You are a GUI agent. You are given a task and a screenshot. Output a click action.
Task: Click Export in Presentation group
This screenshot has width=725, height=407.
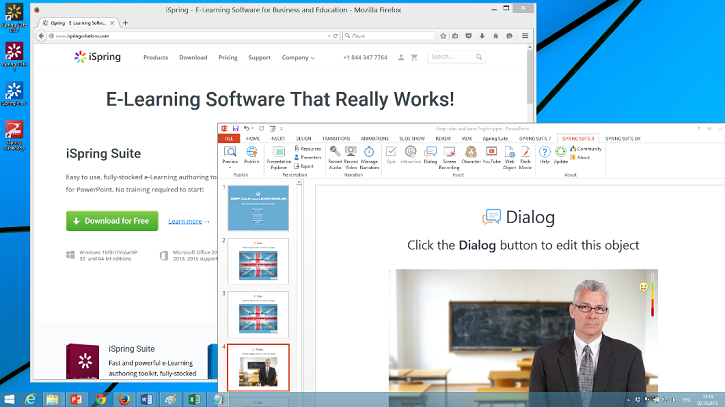304,166
